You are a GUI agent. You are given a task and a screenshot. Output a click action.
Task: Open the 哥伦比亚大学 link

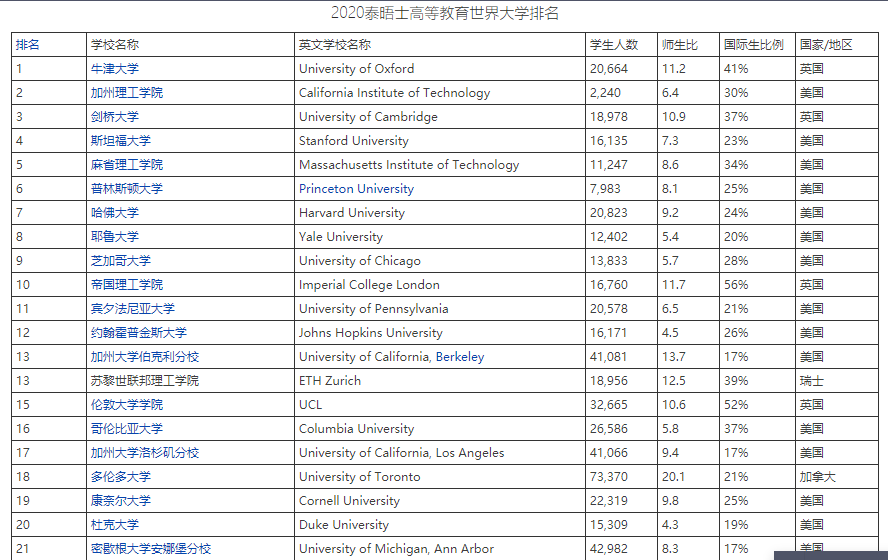126,429
